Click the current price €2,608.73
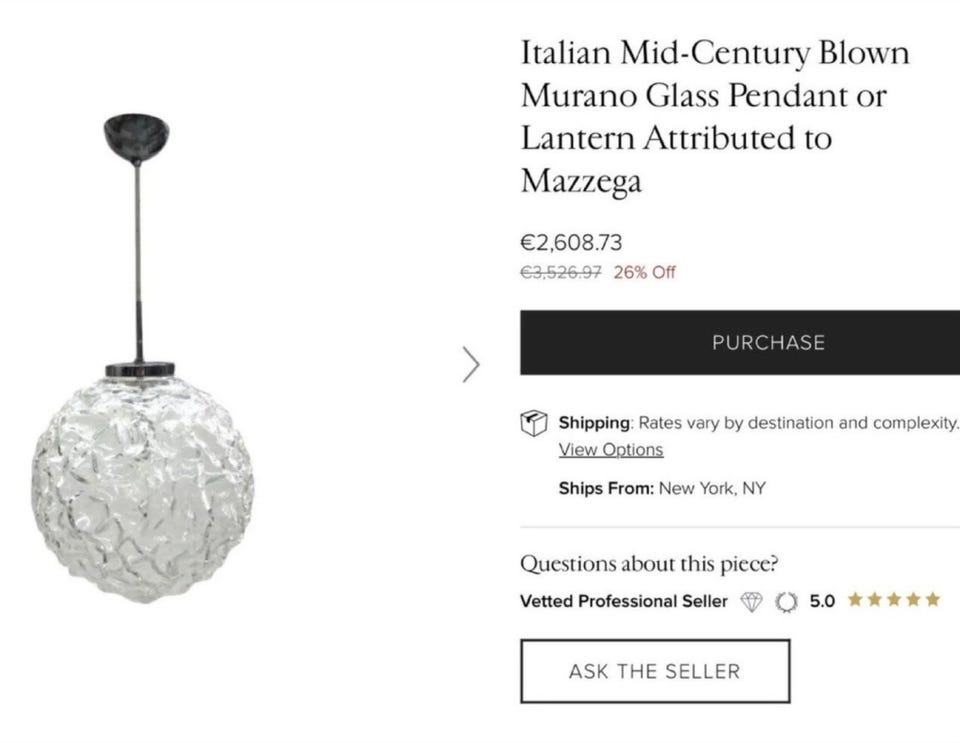This screenshot has width=960, height=743. 571,242
